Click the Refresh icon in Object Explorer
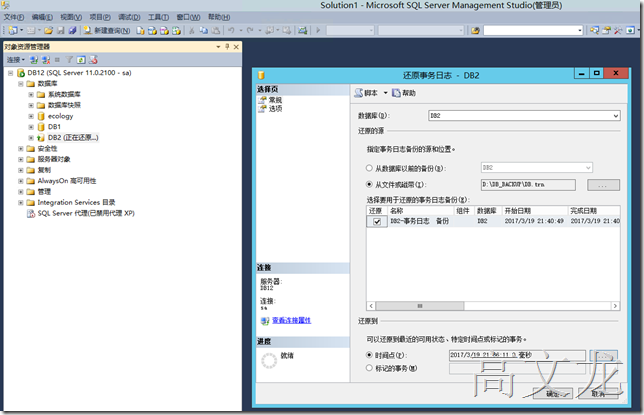 [x=81, y=60]
